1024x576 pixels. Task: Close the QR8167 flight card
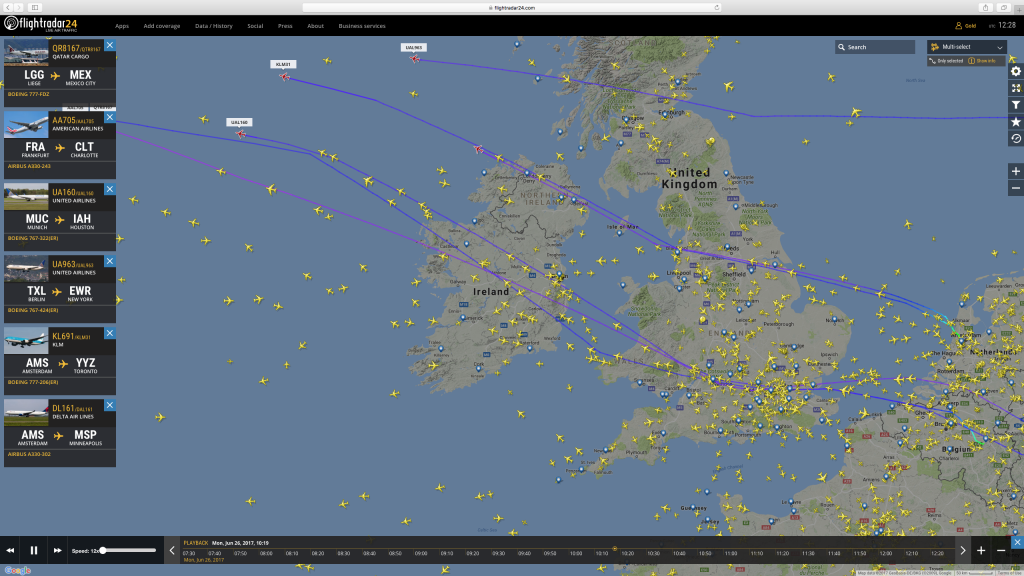[x=110, y=45]
